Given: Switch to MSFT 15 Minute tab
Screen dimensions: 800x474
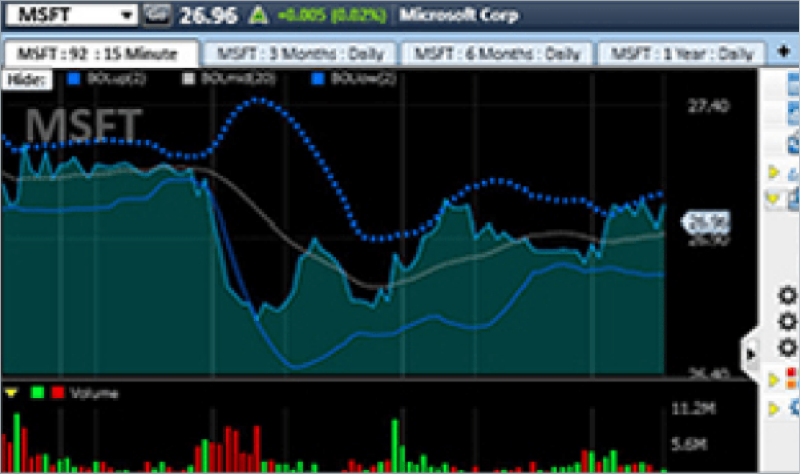Looking at the screenshot, I should click(x=100, y=53).
